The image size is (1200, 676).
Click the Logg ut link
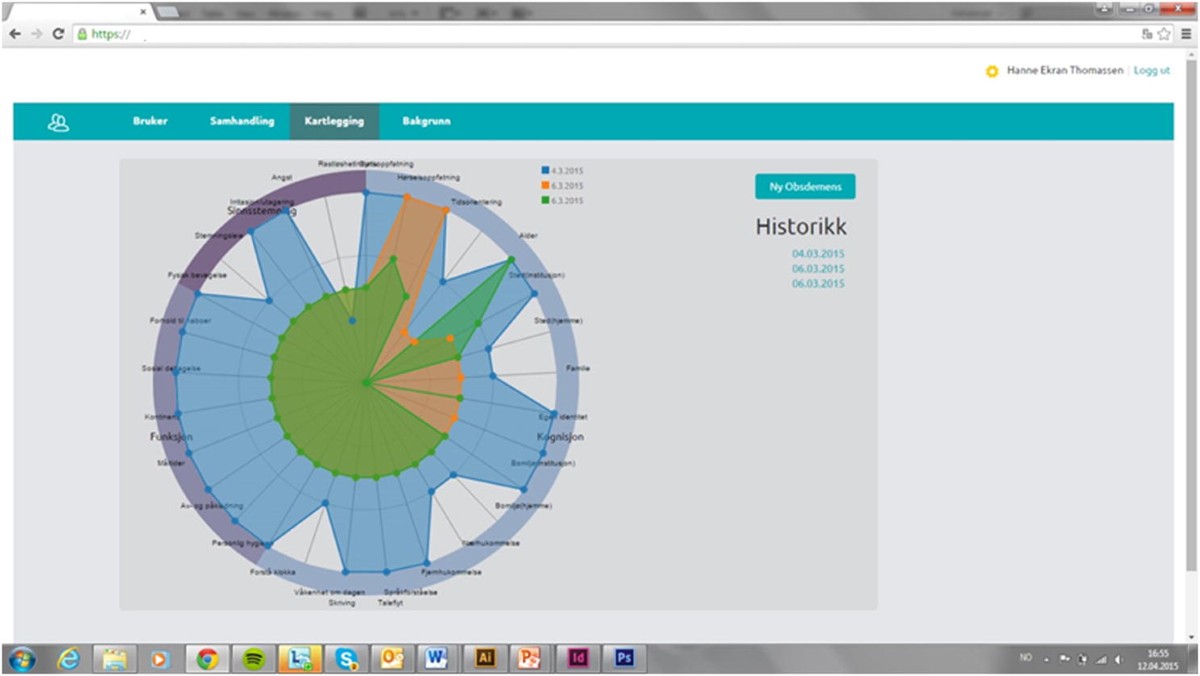pyautogui.click(x=1152, y=71)
